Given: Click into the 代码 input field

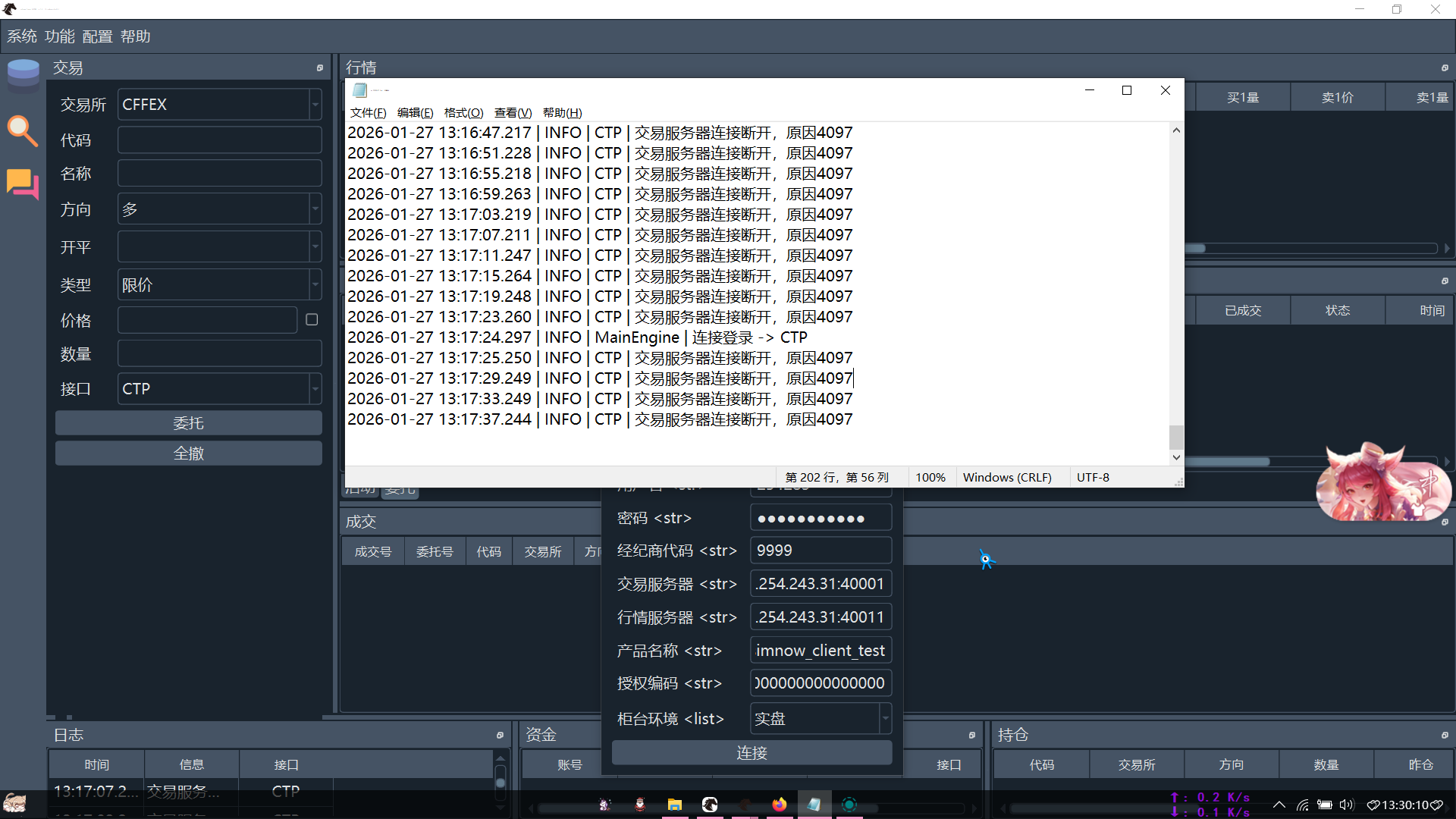Looking at the screenshot, I should [219, 140].
